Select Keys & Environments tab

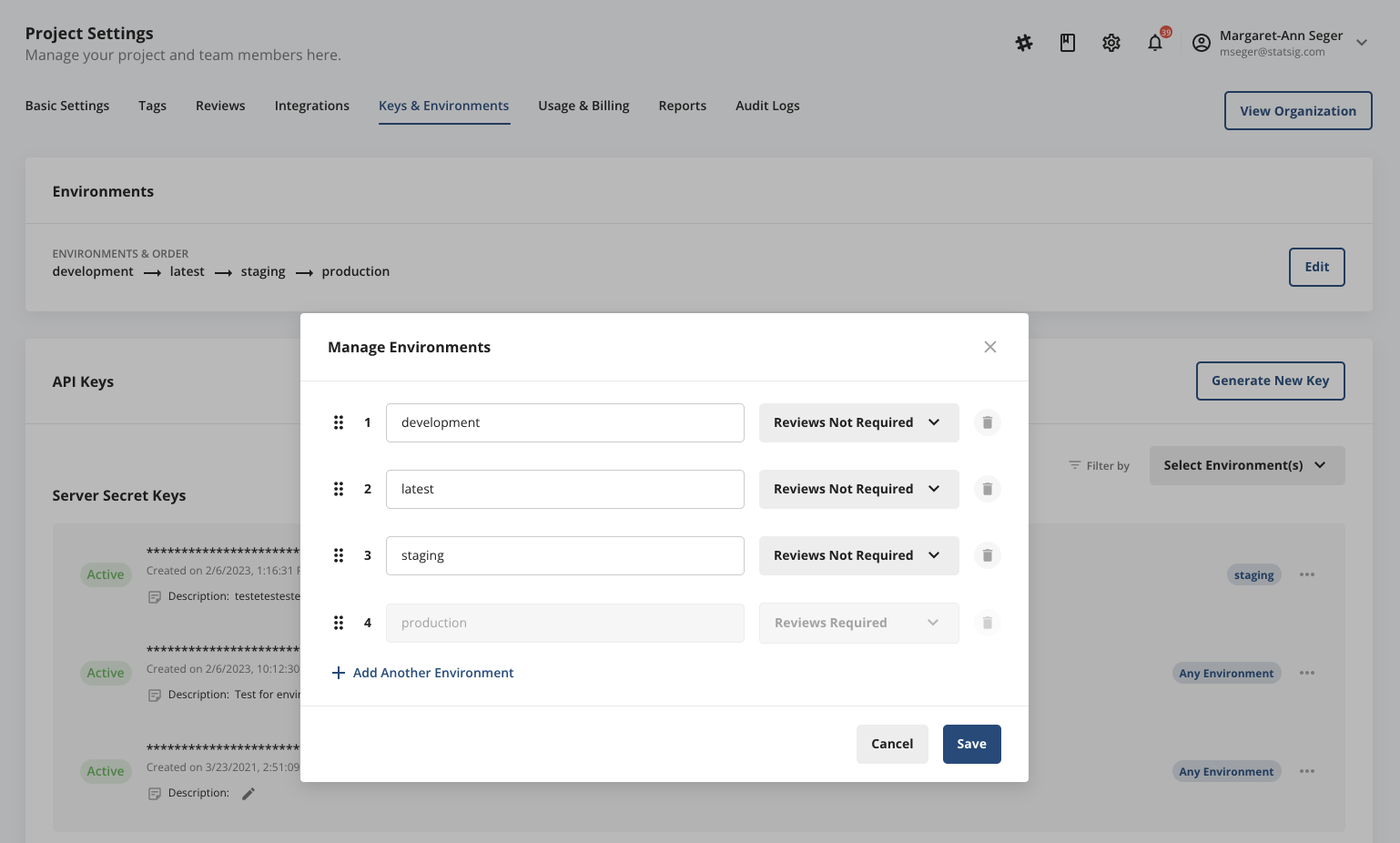click(444, 106)
